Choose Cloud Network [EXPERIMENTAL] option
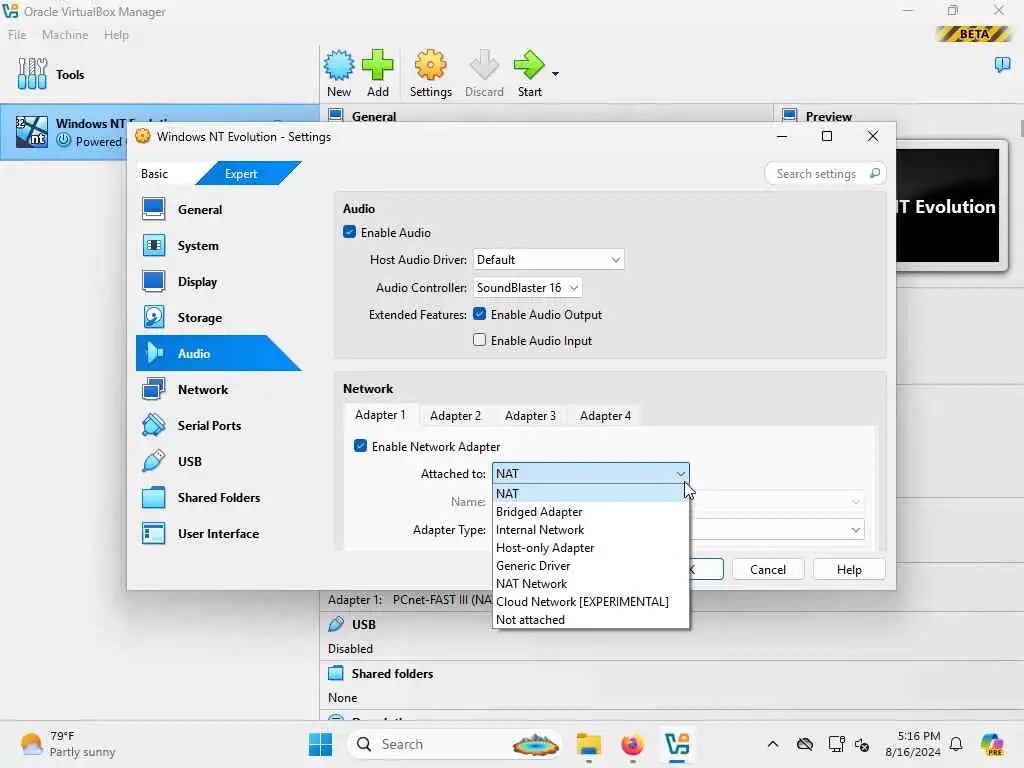Image resolution: width=1024 pixels, height=768 pixels. 590,601
